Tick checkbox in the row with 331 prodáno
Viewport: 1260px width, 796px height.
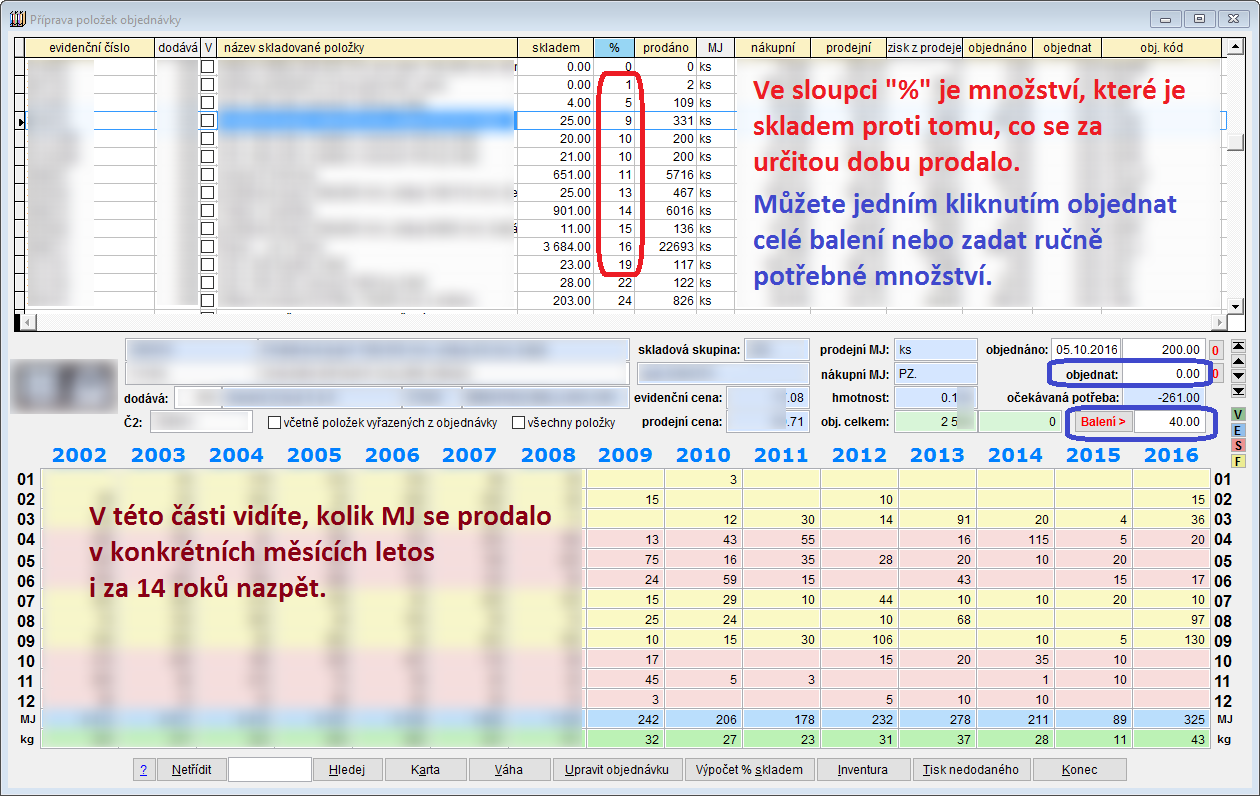[x=207, y=120]
